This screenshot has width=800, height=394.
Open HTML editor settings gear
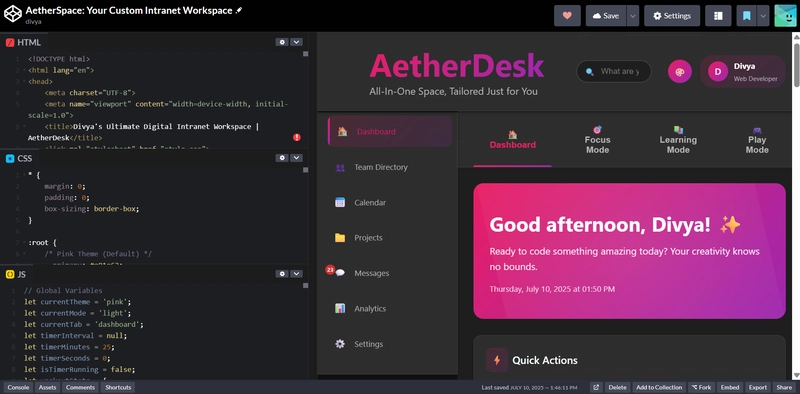282,42
